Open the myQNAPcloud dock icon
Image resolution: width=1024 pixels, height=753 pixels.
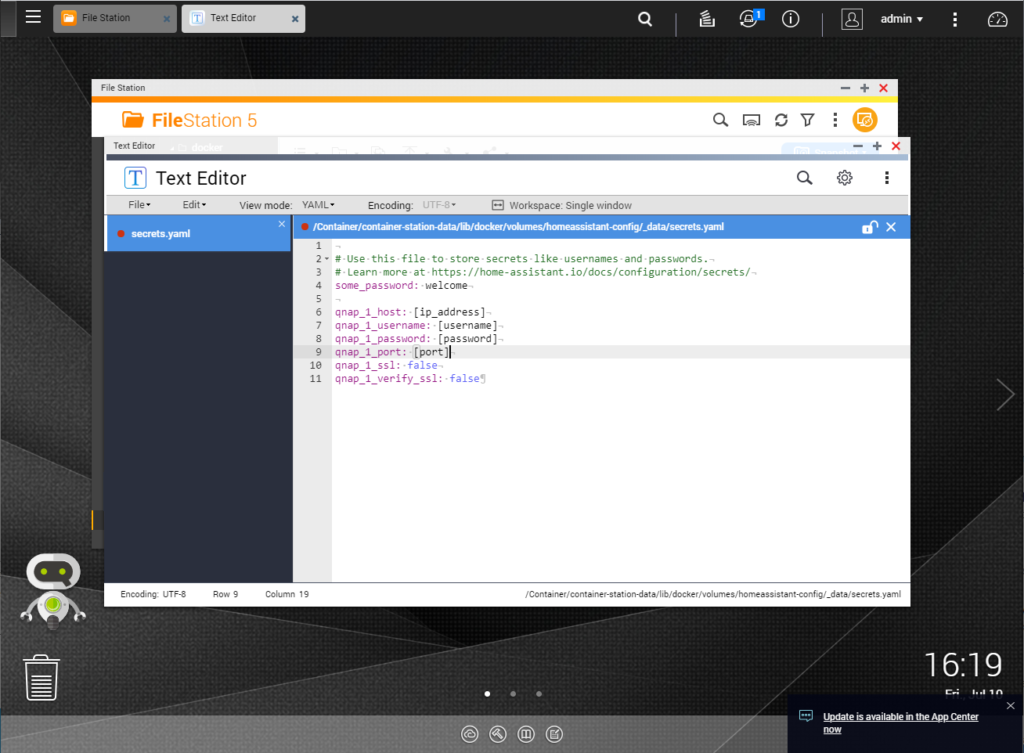(x=470, y=735)
